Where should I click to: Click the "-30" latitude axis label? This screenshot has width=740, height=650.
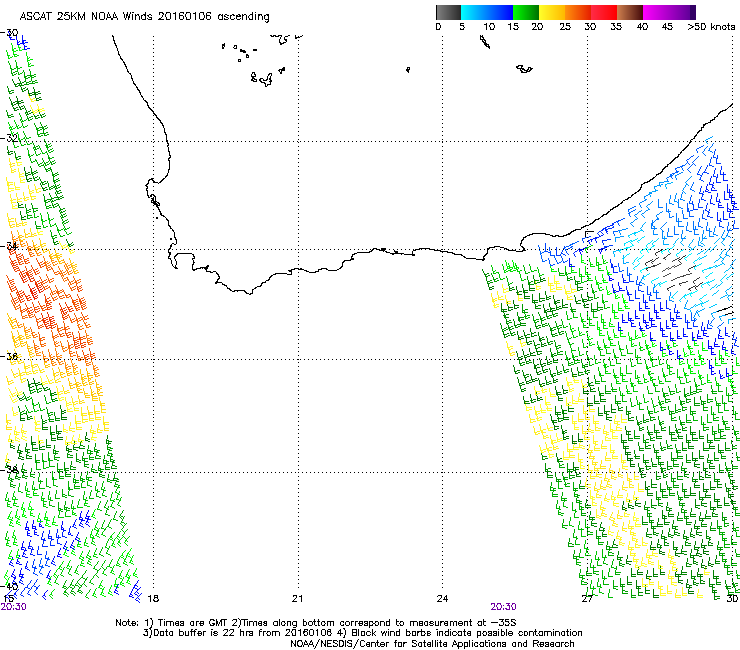tap(9, 33)
